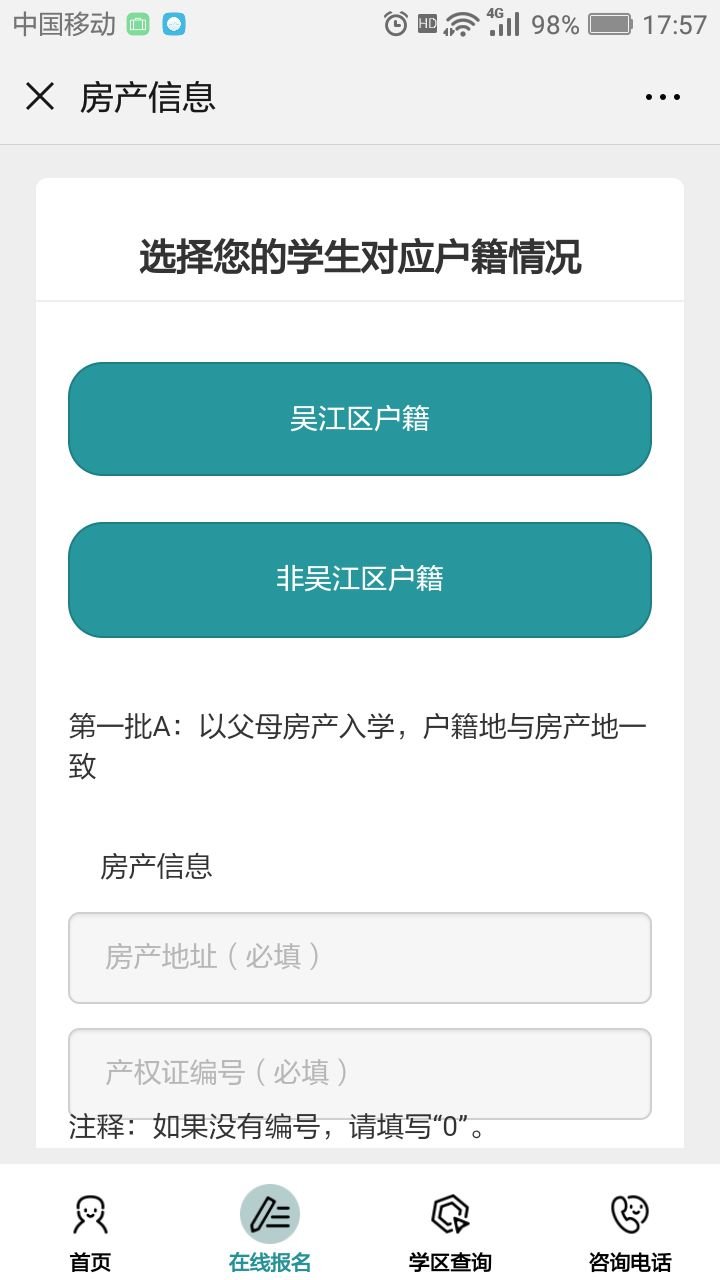720x1280 pixels.
Task: Switch to the 首页 tab
Action: [x=90, y=1232]
